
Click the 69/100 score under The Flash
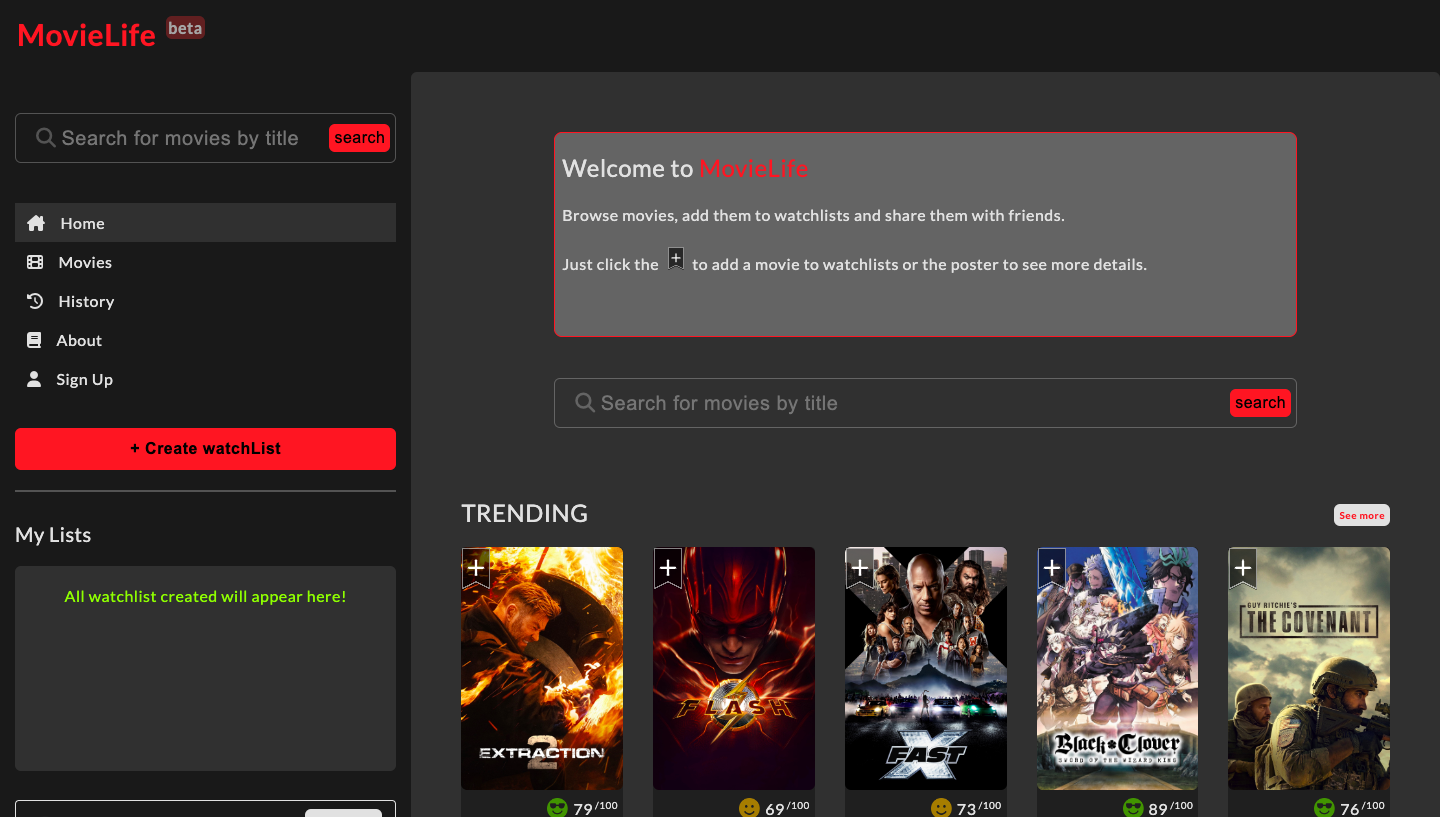[x=788, y=808]
